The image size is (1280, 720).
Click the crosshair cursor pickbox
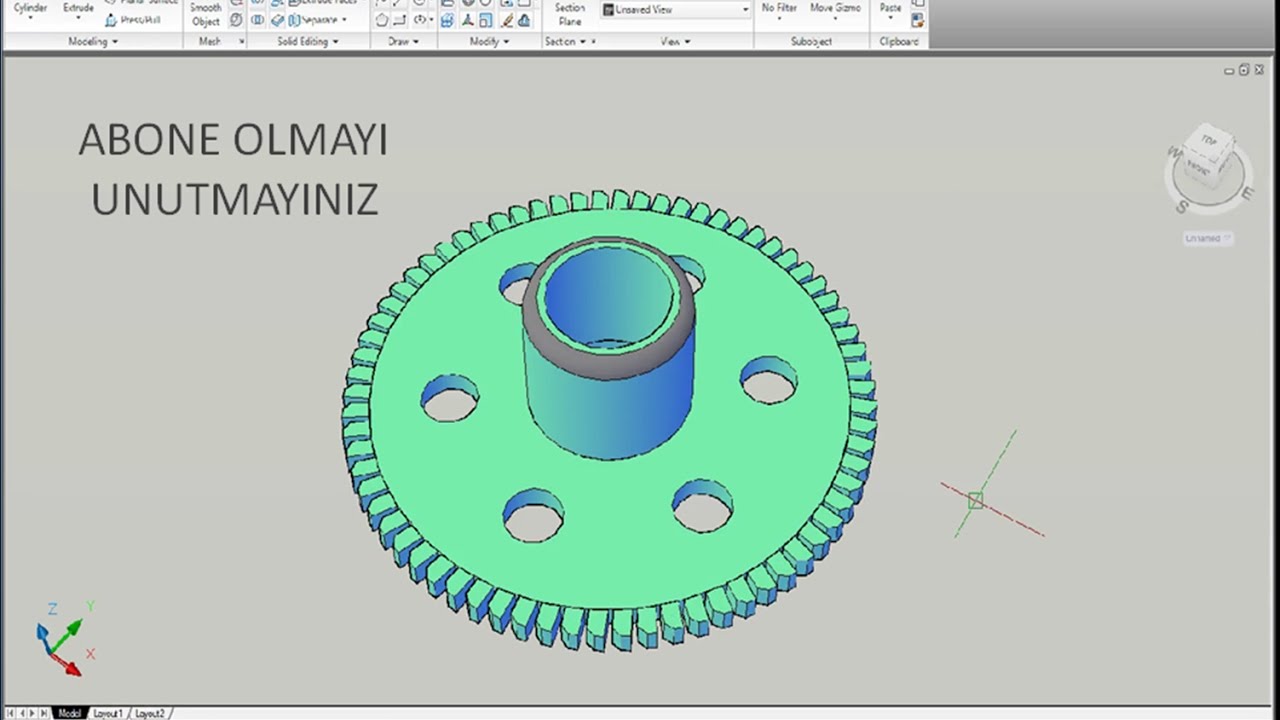click(975, 500)
